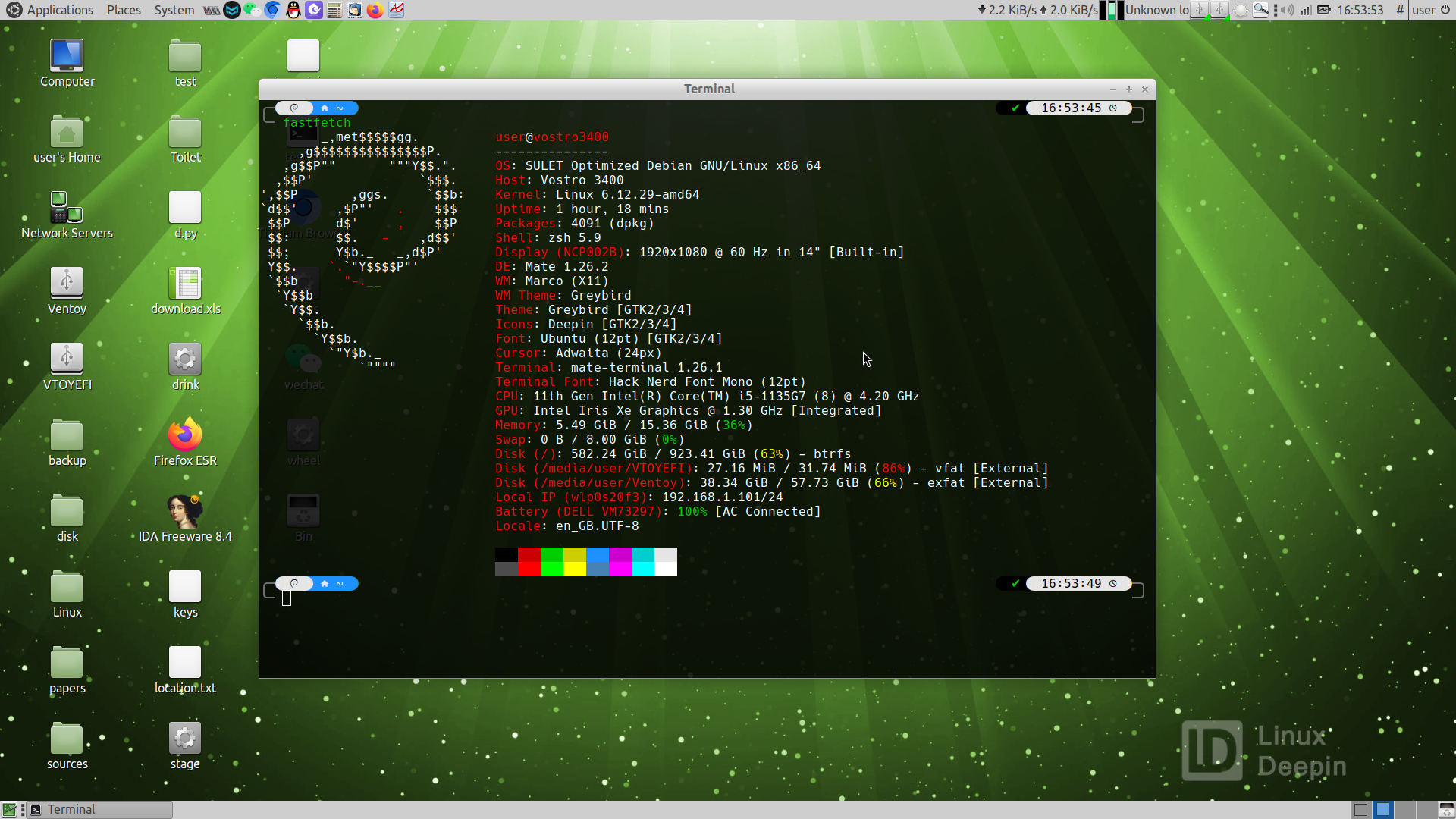The image size is (1456, 819).
Task: Open the Applications menu
Action: [x=50, y=10]
